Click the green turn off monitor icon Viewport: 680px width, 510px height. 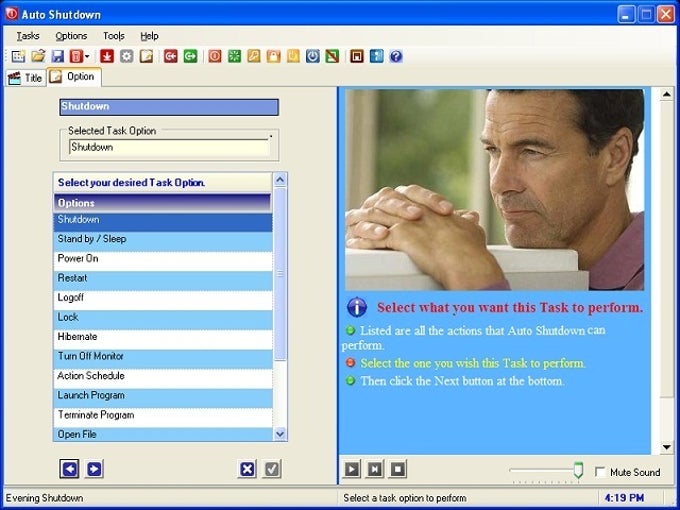coord(332,56)
